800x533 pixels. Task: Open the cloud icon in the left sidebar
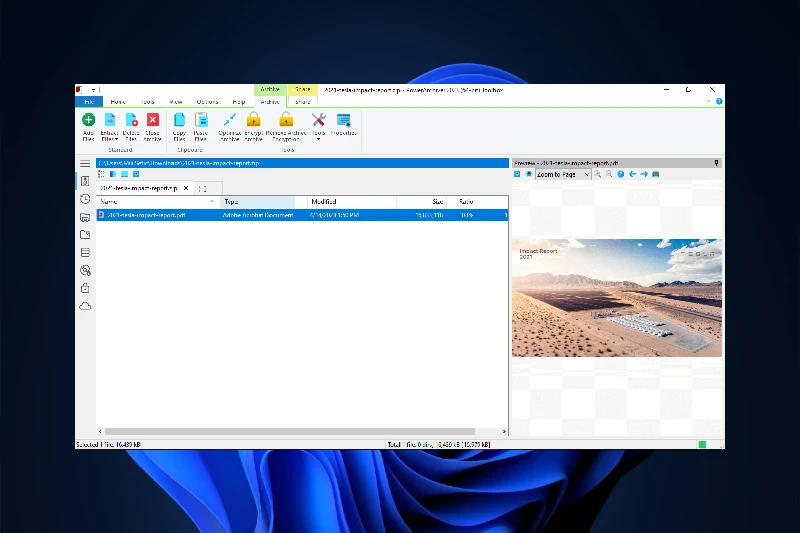coord(85,306)
